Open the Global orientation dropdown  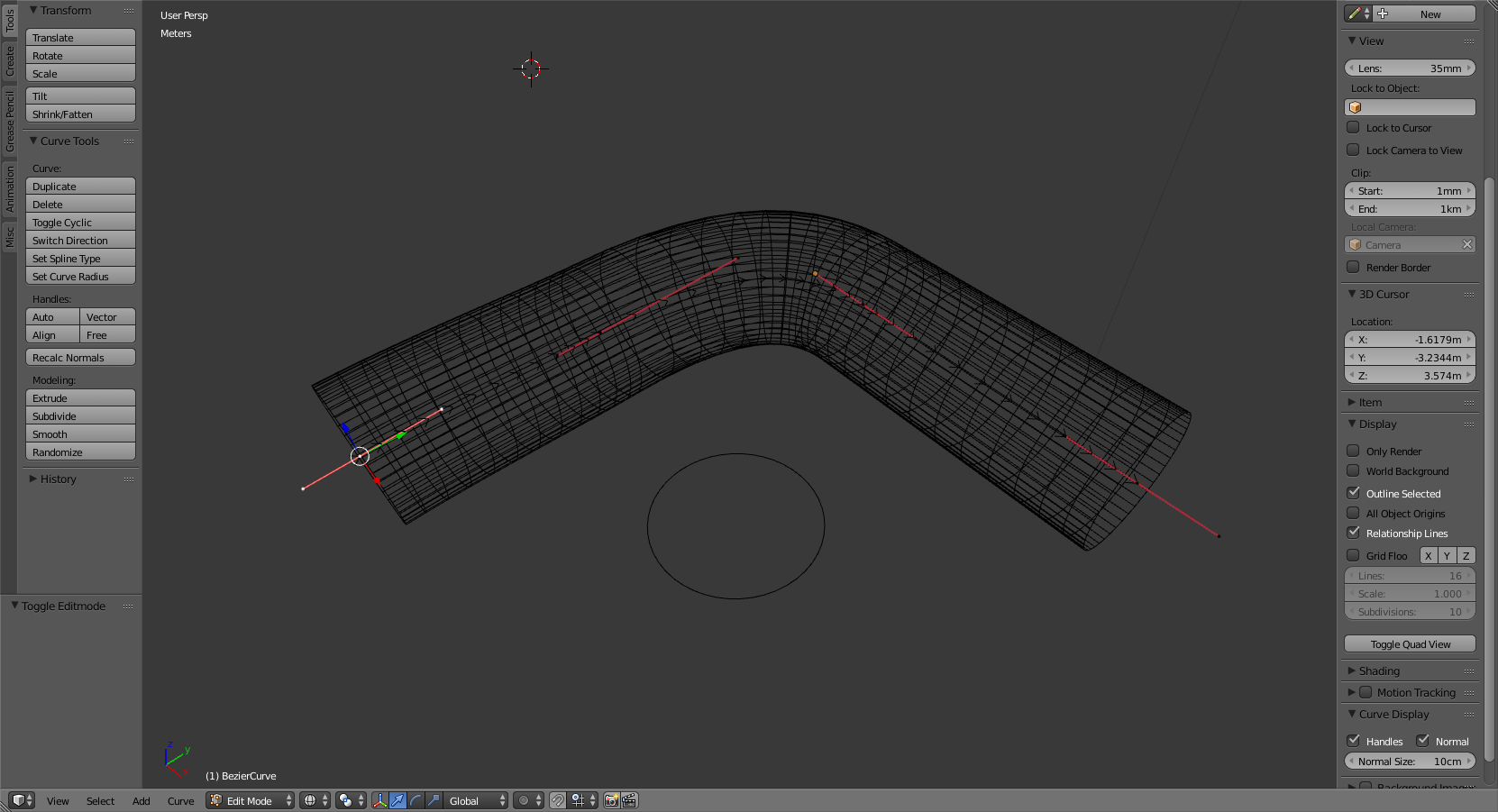pyautogui.click(x=476, y=800)
